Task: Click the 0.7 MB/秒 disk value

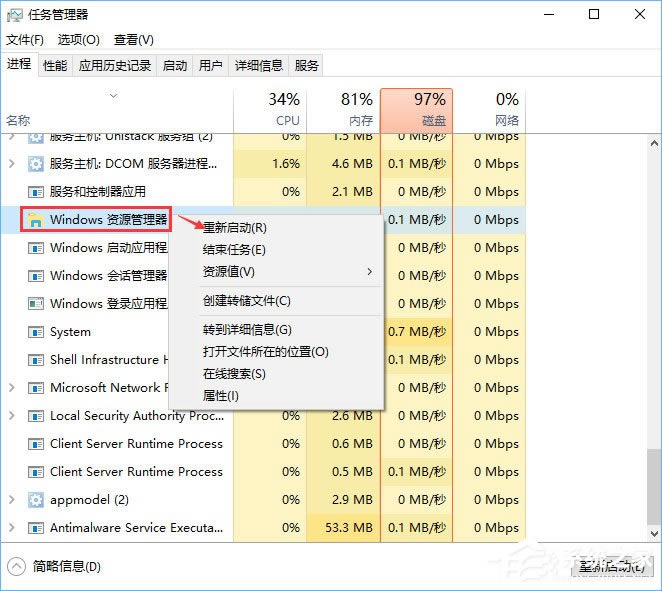Action: pyautogui.click(x=417, y=332)
